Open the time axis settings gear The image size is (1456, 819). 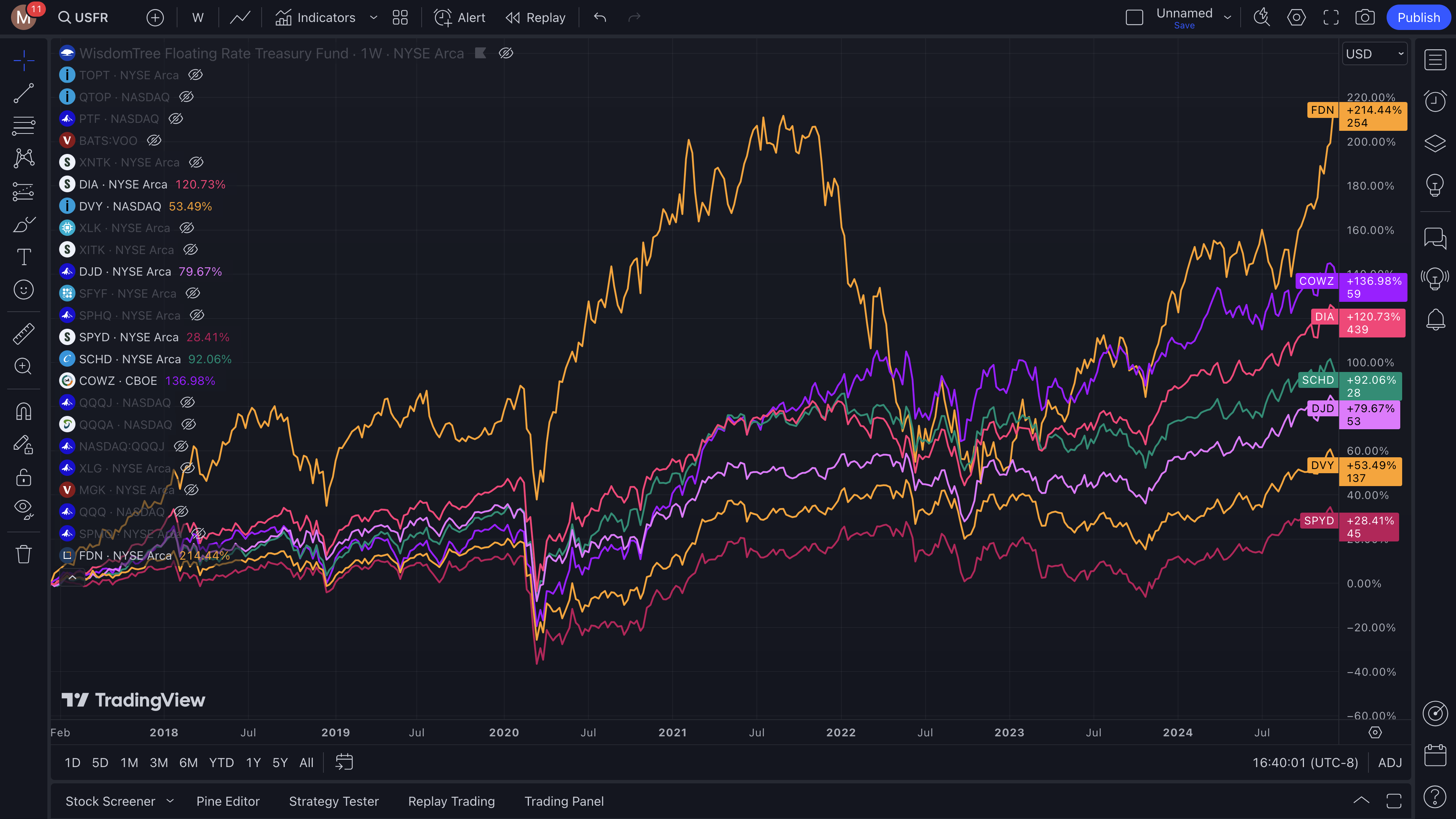(x=1375, y=733)
